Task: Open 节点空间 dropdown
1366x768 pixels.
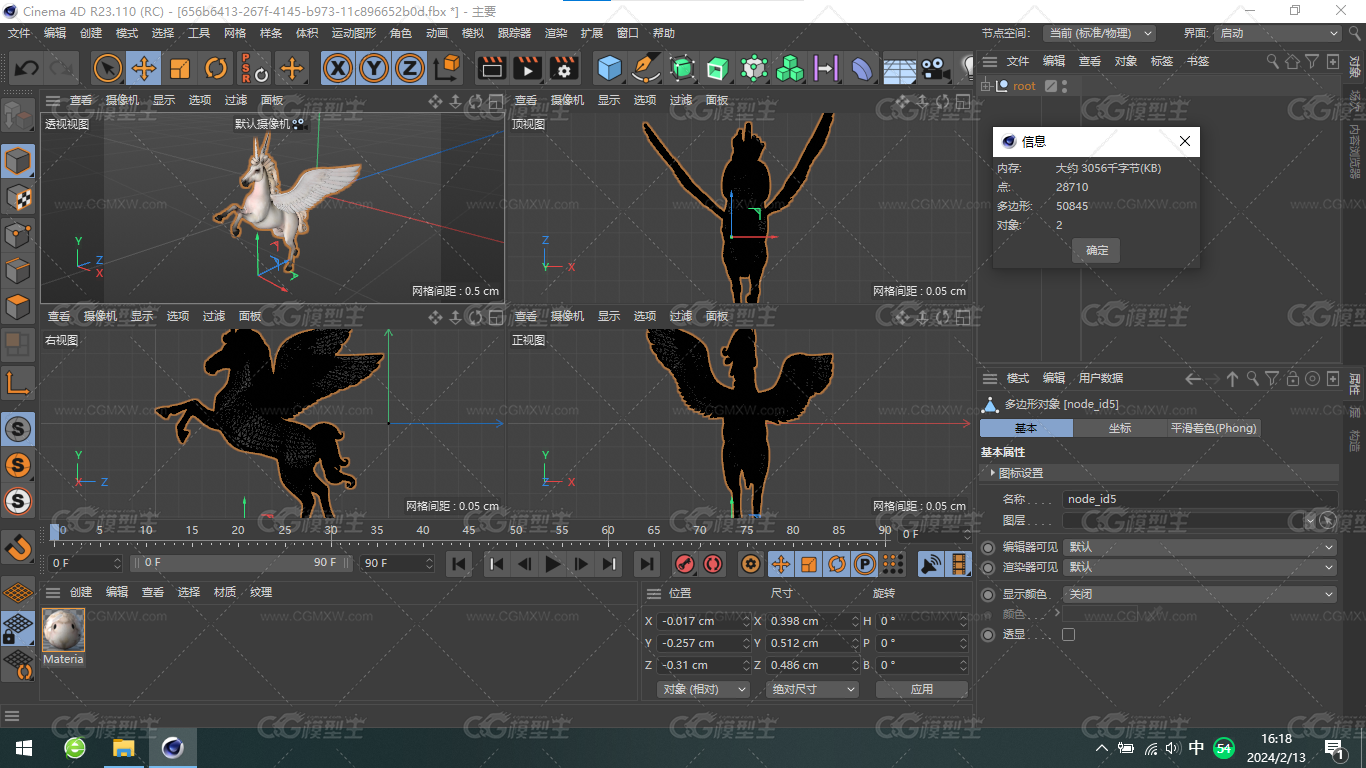Action: point(1099,33)
